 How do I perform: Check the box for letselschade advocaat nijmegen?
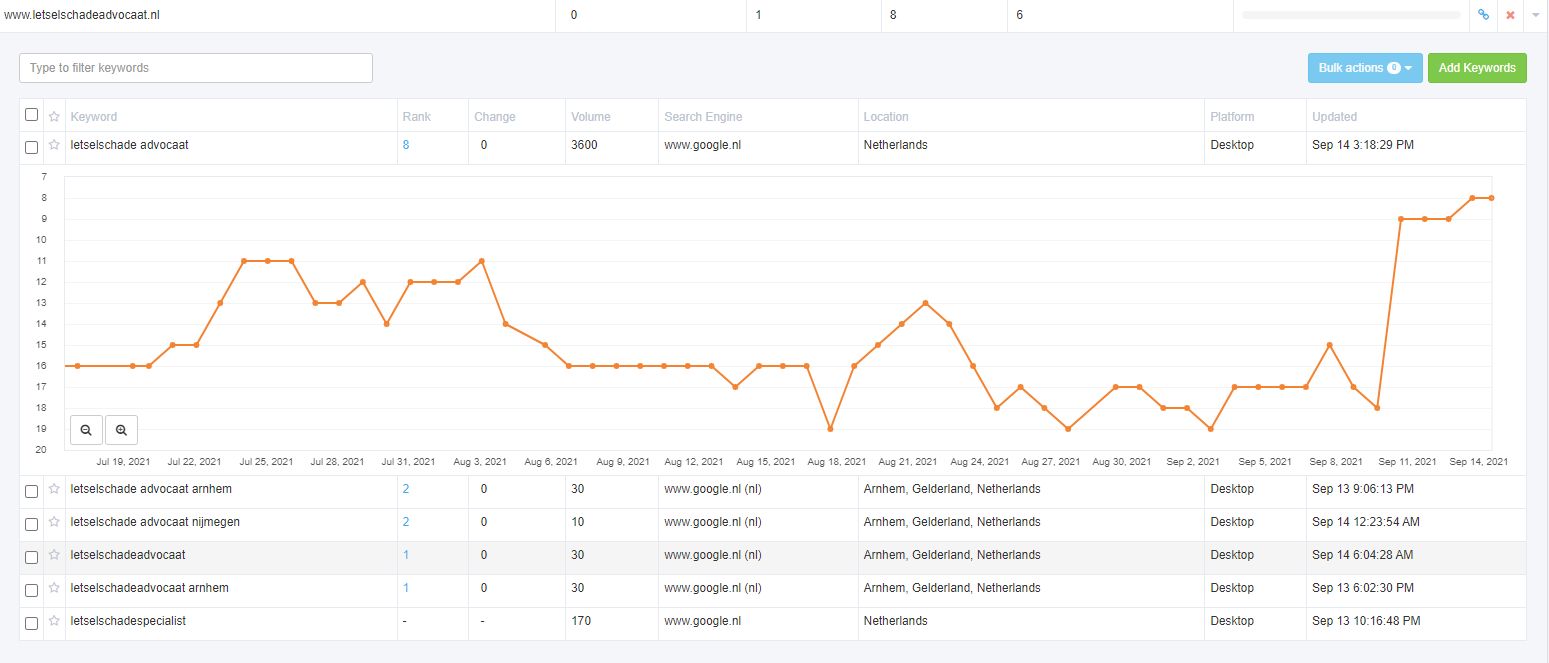[x=31, y=524]
